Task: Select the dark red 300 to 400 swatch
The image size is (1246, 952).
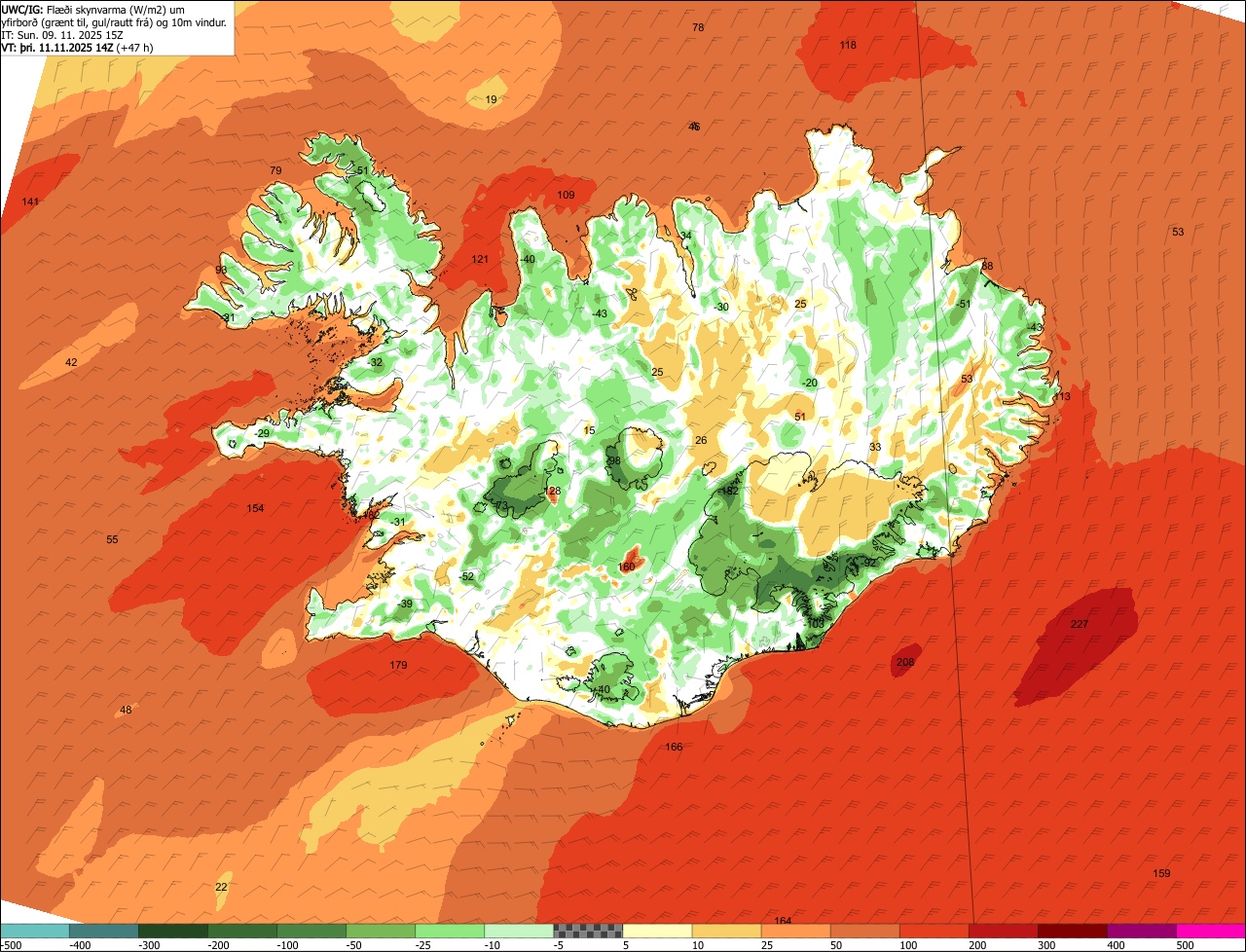Action: pos(1071,931)
